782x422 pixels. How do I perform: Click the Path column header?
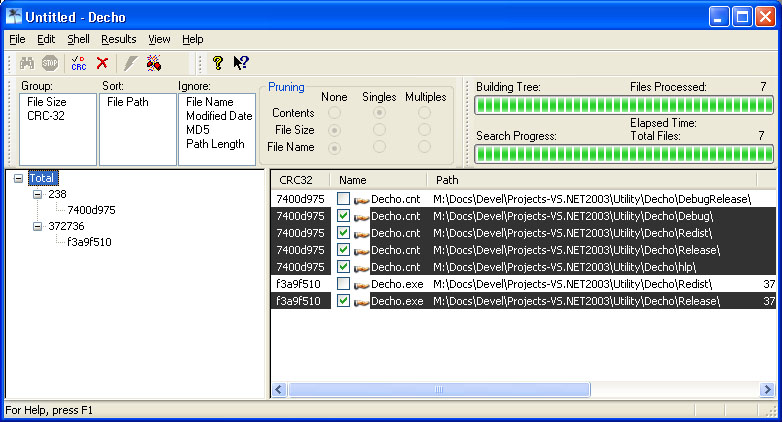(591, 180)
